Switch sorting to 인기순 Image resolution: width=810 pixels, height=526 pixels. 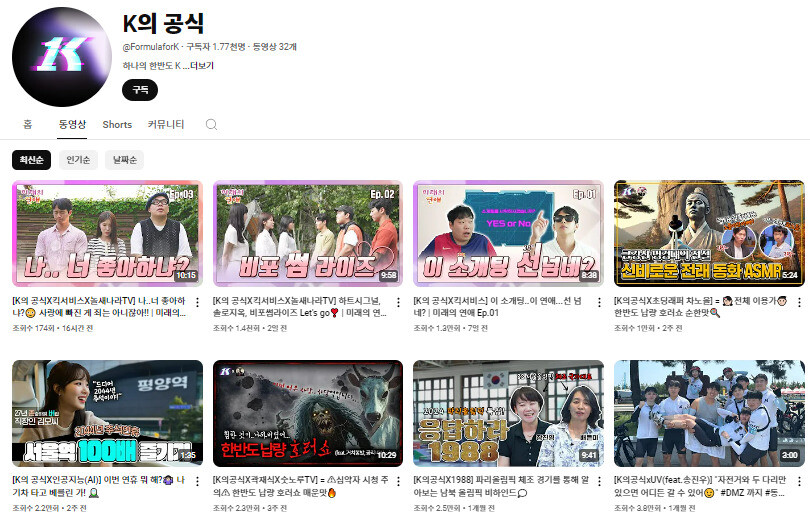click(78, 159)
